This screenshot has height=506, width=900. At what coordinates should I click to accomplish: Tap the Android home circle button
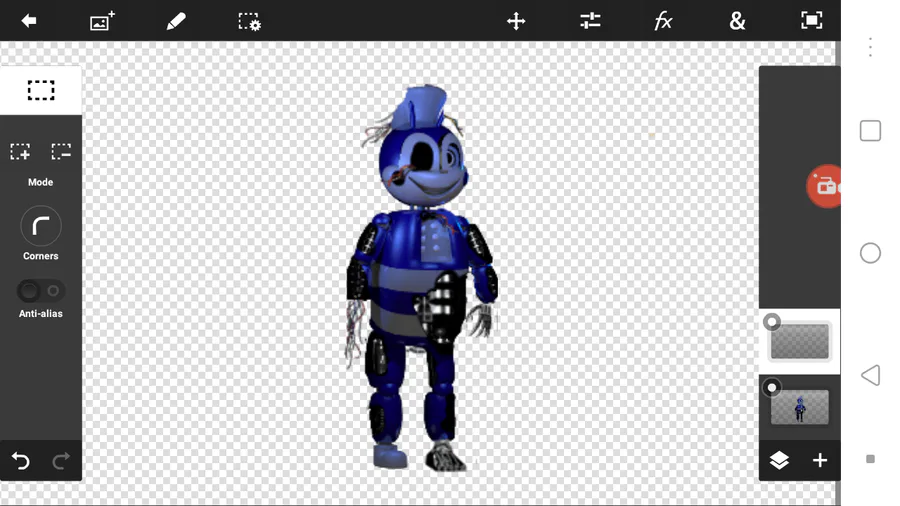pos(870,253)
